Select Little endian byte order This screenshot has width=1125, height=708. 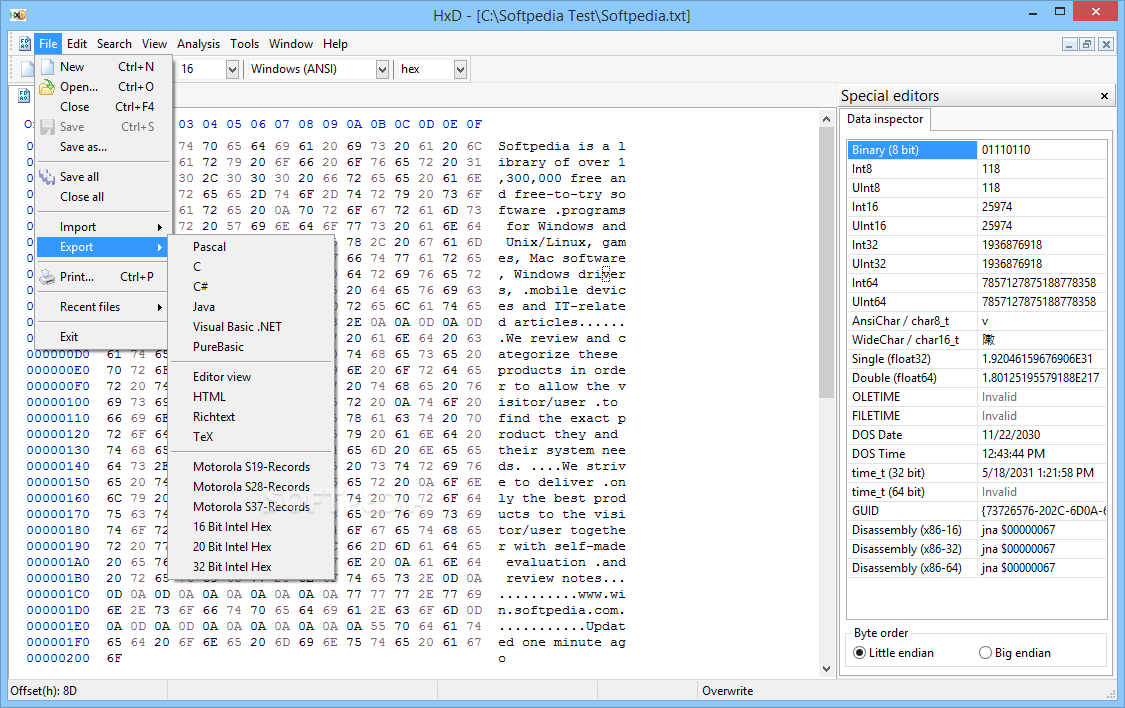[893, 653]
